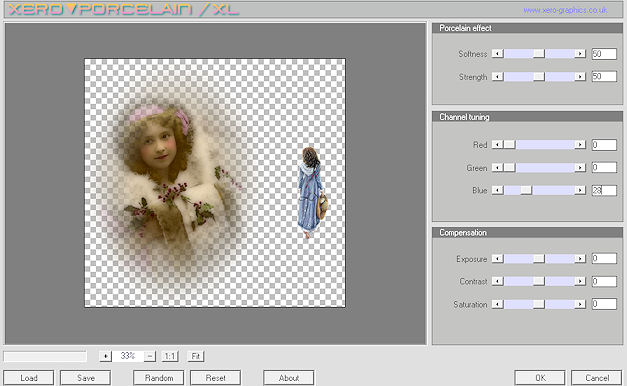Click the Exposure value field
This screenshot has height=386, width=627.
(604, 259)
